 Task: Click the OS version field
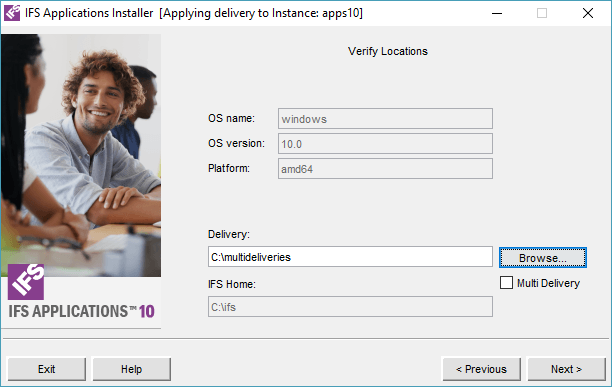pyautogui.click(x=385, y=144)
